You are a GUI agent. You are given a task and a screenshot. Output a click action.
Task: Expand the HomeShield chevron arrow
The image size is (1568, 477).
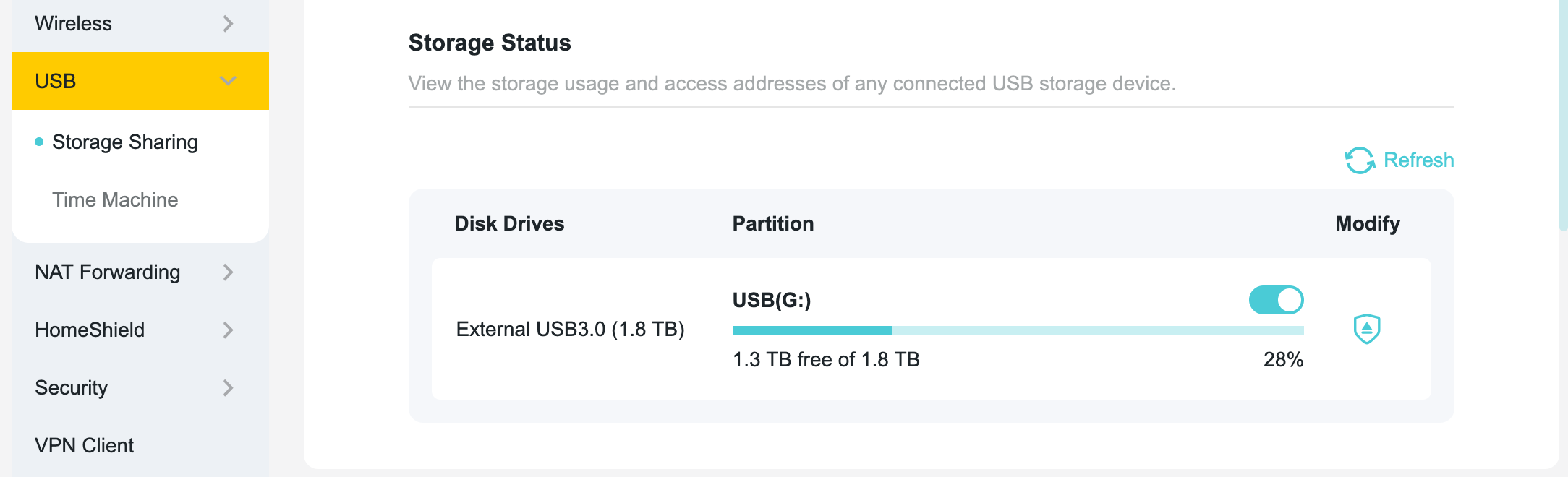tap(228, 330)
